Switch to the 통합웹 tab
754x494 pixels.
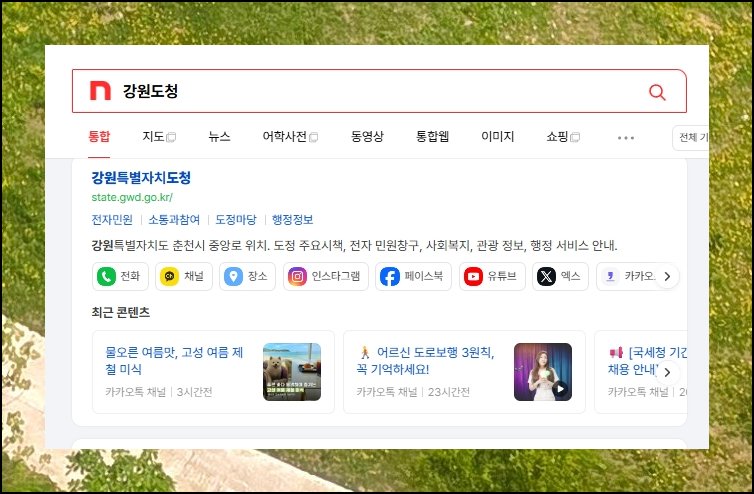point(432,137)
